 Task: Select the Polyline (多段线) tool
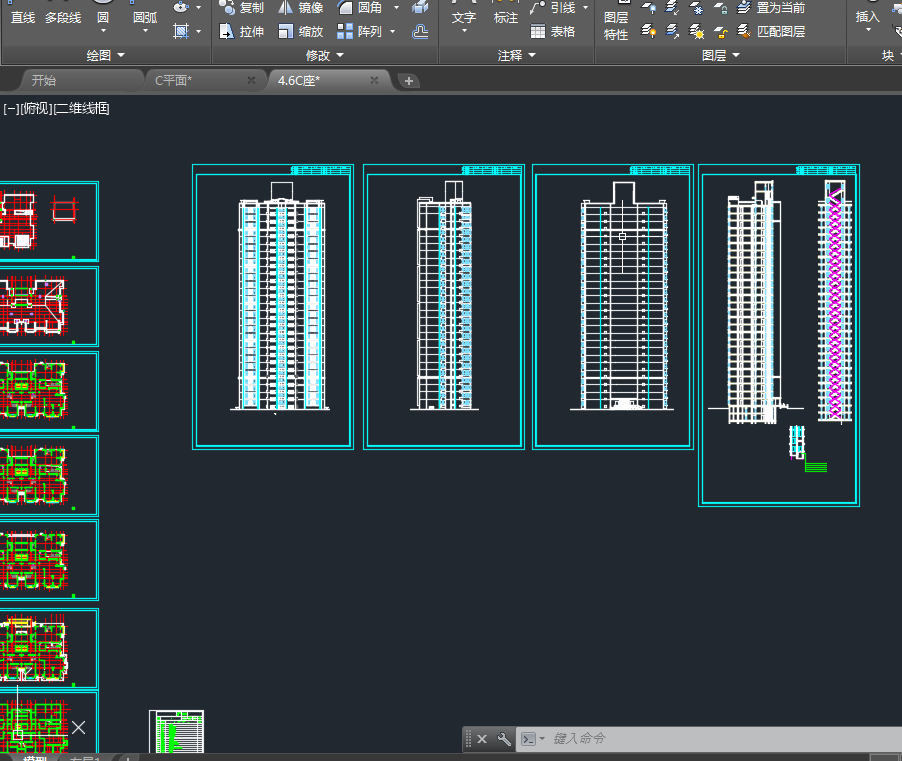(x=63, y=18)
